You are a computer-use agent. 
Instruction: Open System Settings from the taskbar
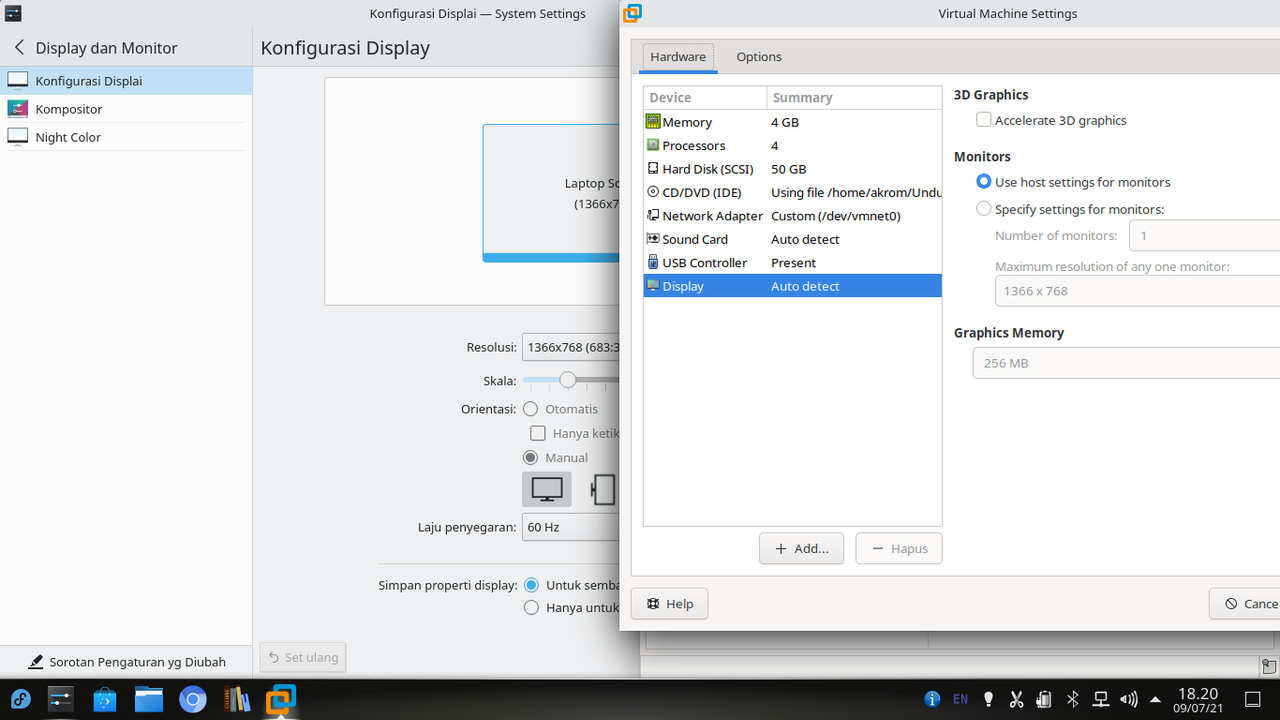click(x=62, y=699)
